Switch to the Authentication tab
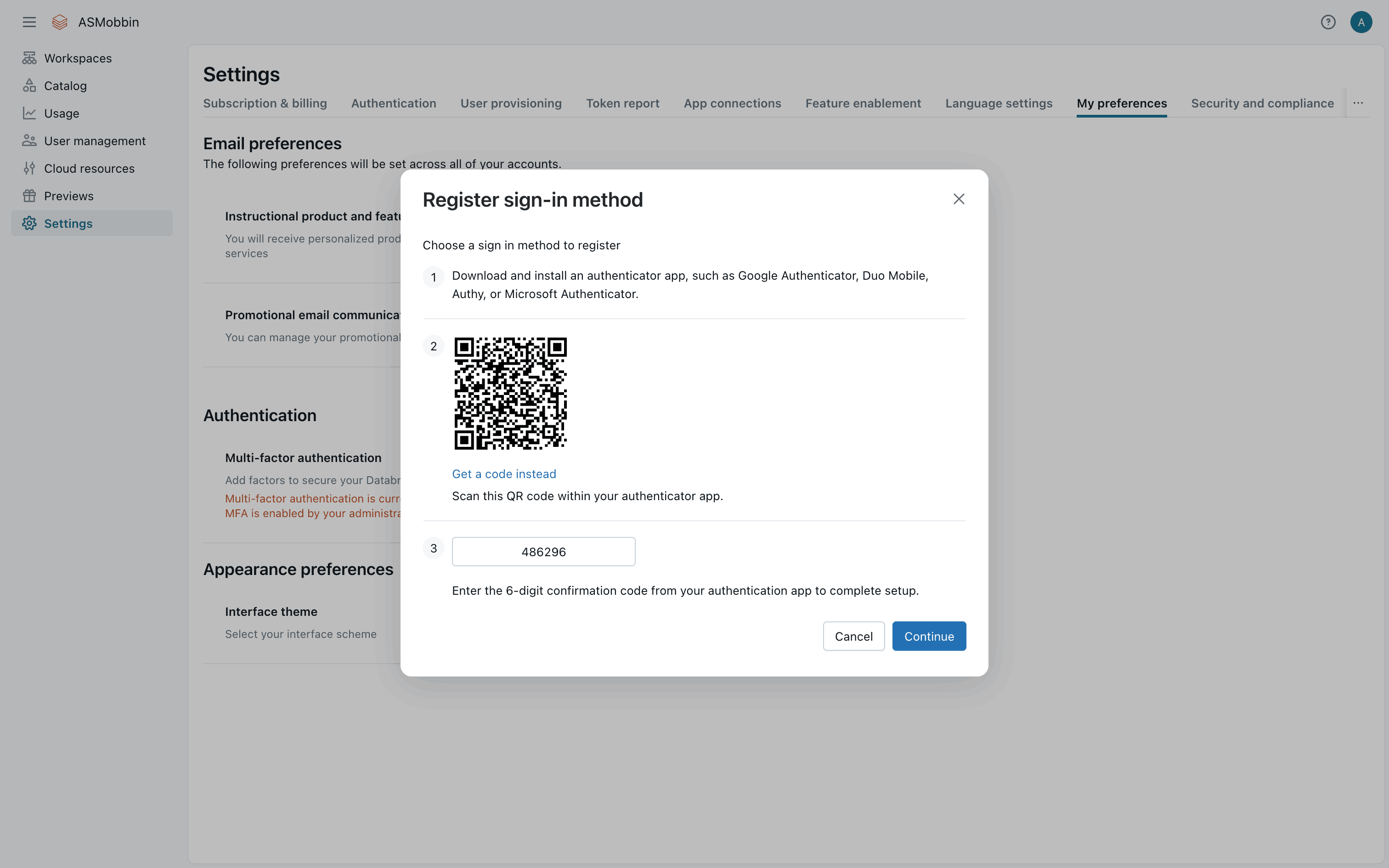The width and height of the screenshot is (1389, 868). 393,103
